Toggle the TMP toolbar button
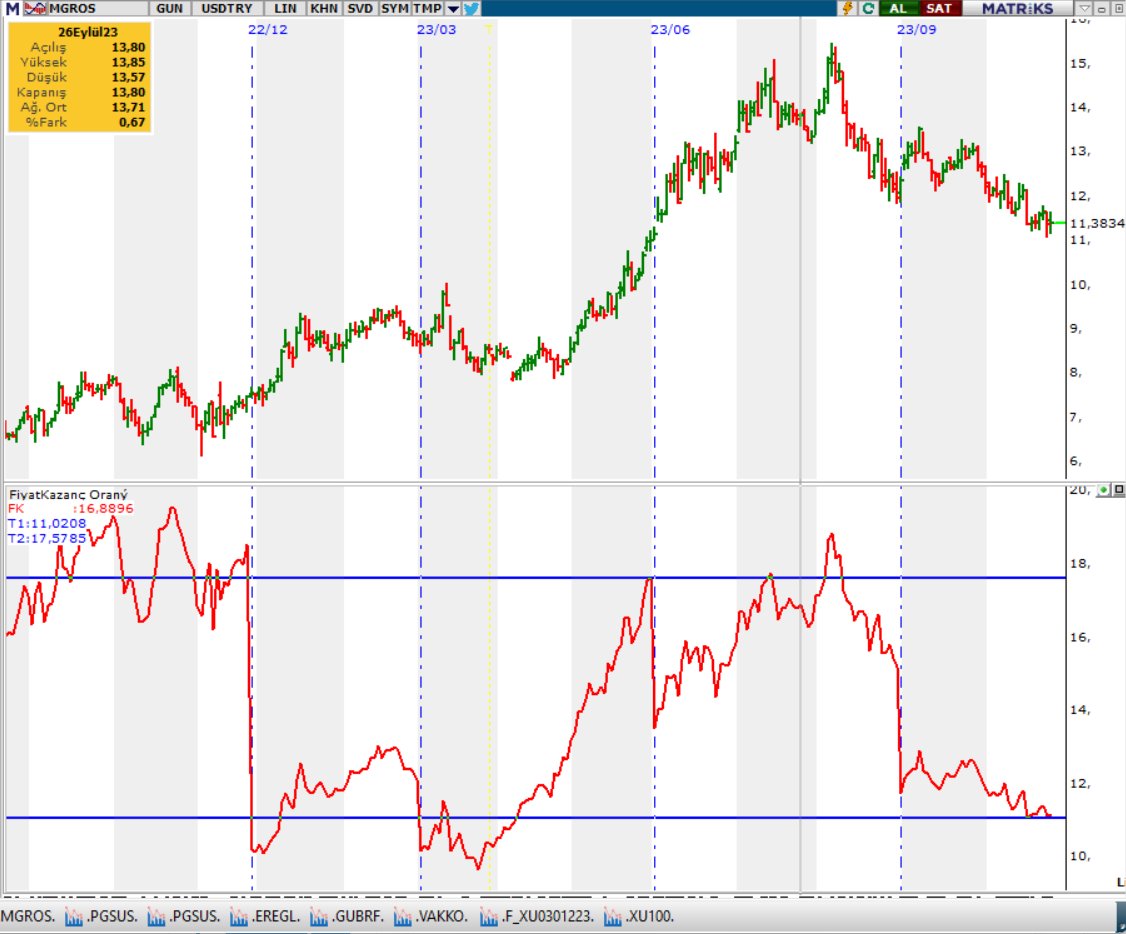Screen dimensions: 1126x934 coord(428,9)
